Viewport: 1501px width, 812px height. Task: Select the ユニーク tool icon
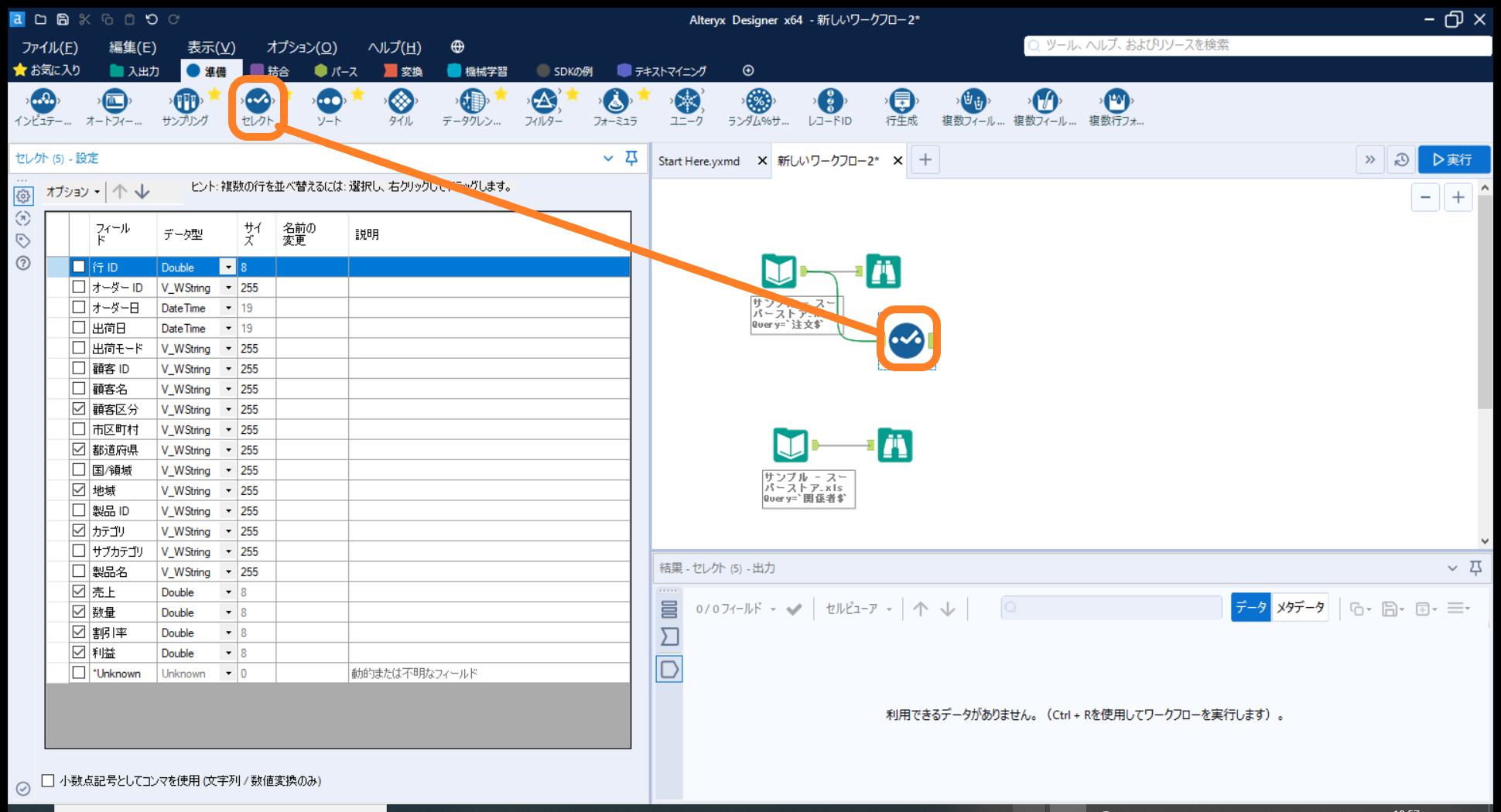click(x=687, y=101)
